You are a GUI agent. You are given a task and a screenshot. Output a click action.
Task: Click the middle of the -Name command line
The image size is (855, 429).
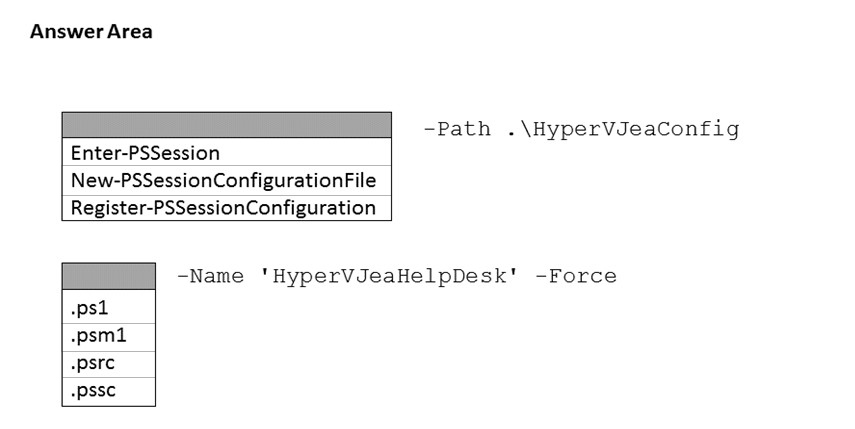click(x=396, y=276)
